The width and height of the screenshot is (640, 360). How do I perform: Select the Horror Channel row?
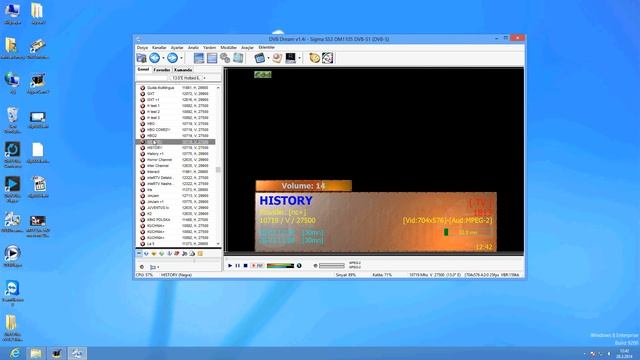pos(176,160)
